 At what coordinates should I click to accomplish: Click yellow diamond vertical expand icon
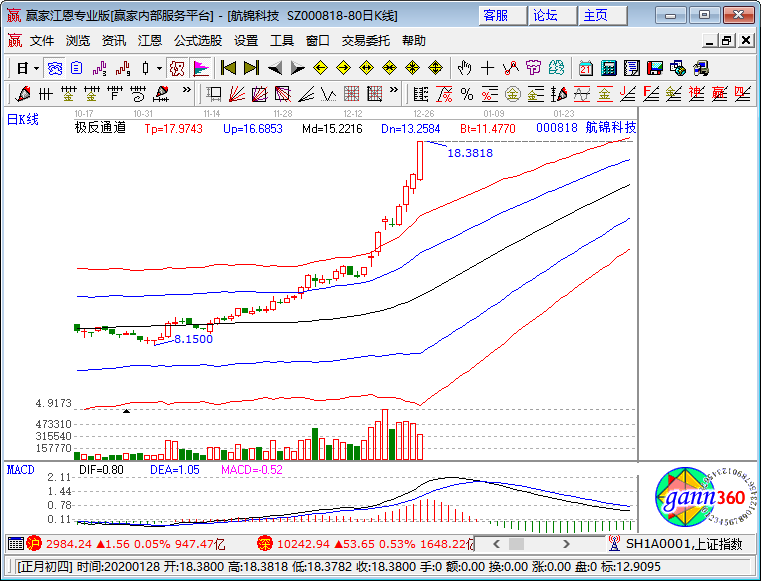[435, 68]
